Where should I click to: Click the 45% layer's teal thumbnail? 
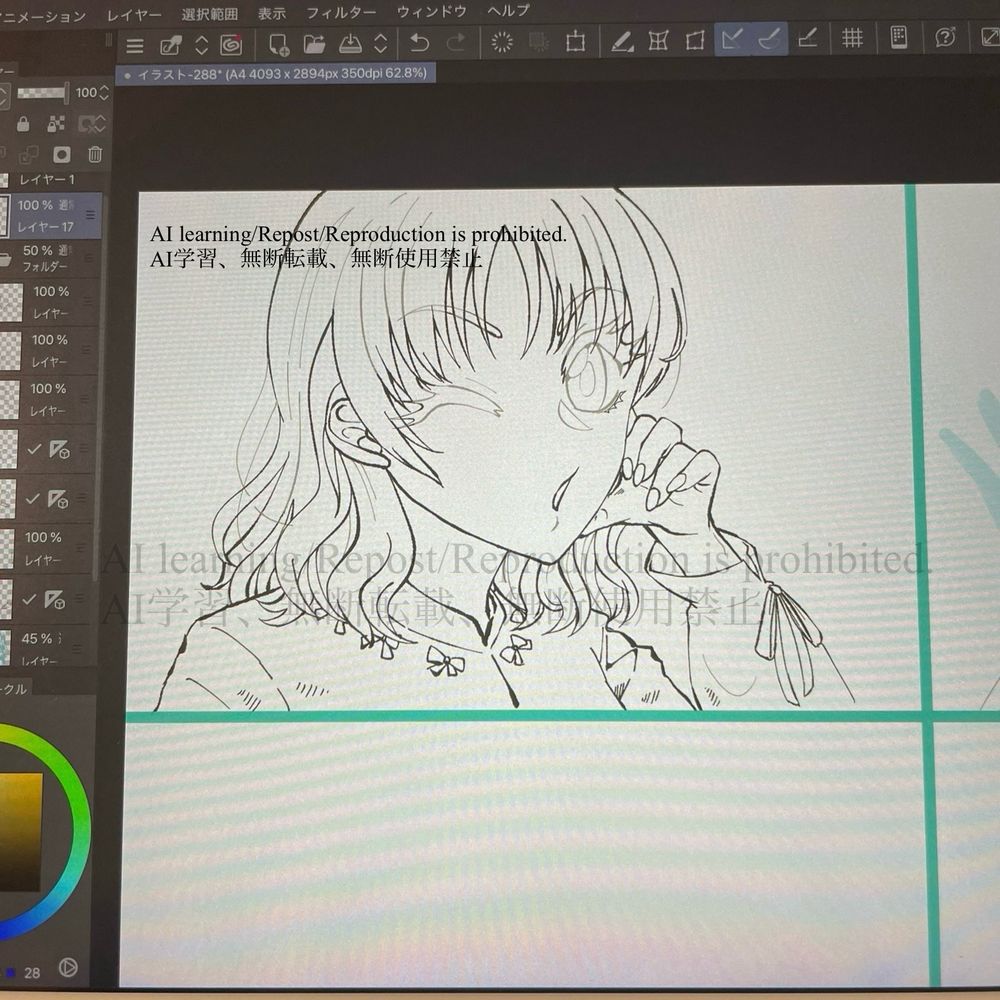(x=5, y=647)
